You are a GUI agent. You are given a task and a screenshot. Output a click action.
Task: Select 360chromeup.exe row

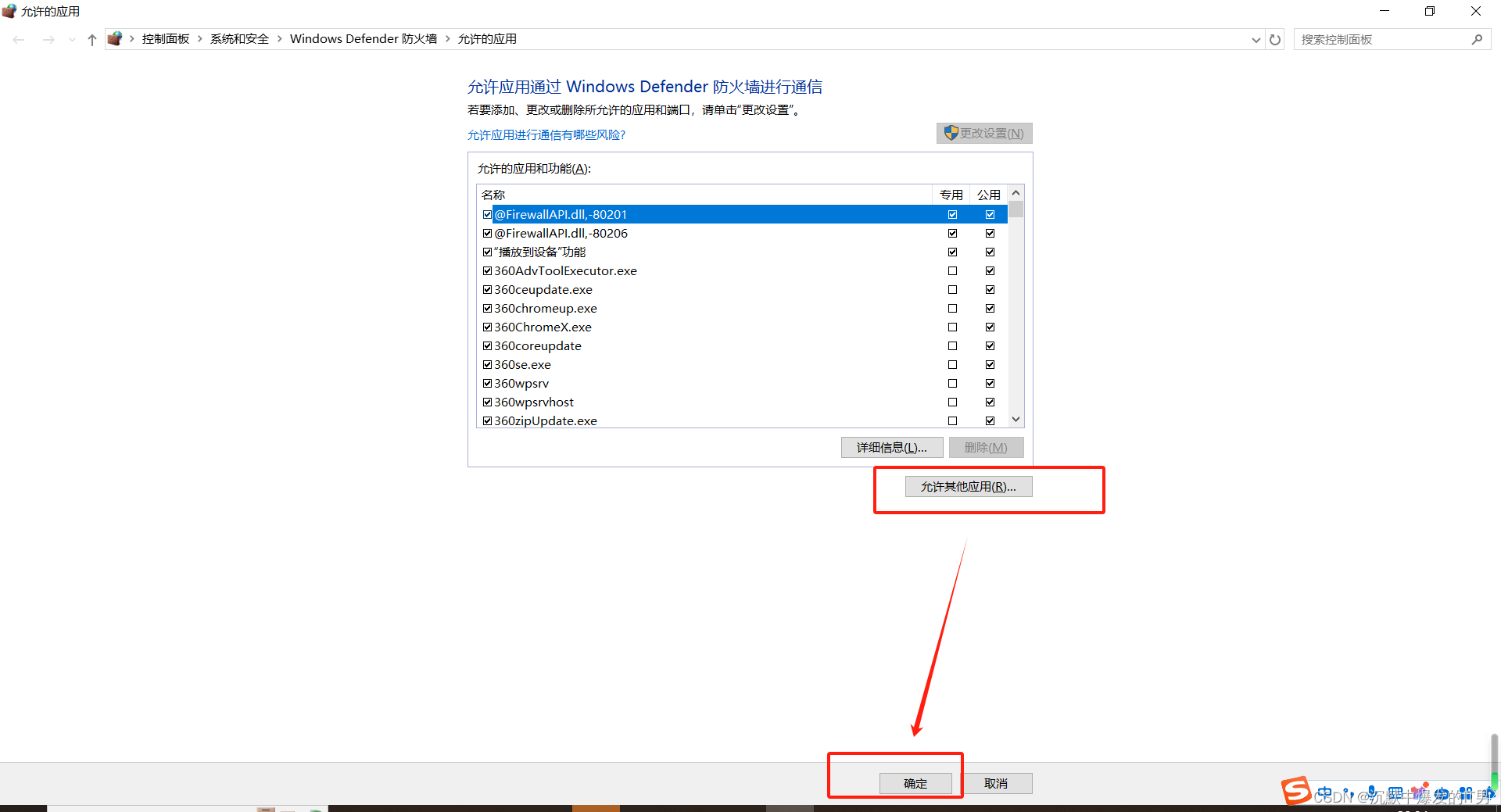pos(743,309)
